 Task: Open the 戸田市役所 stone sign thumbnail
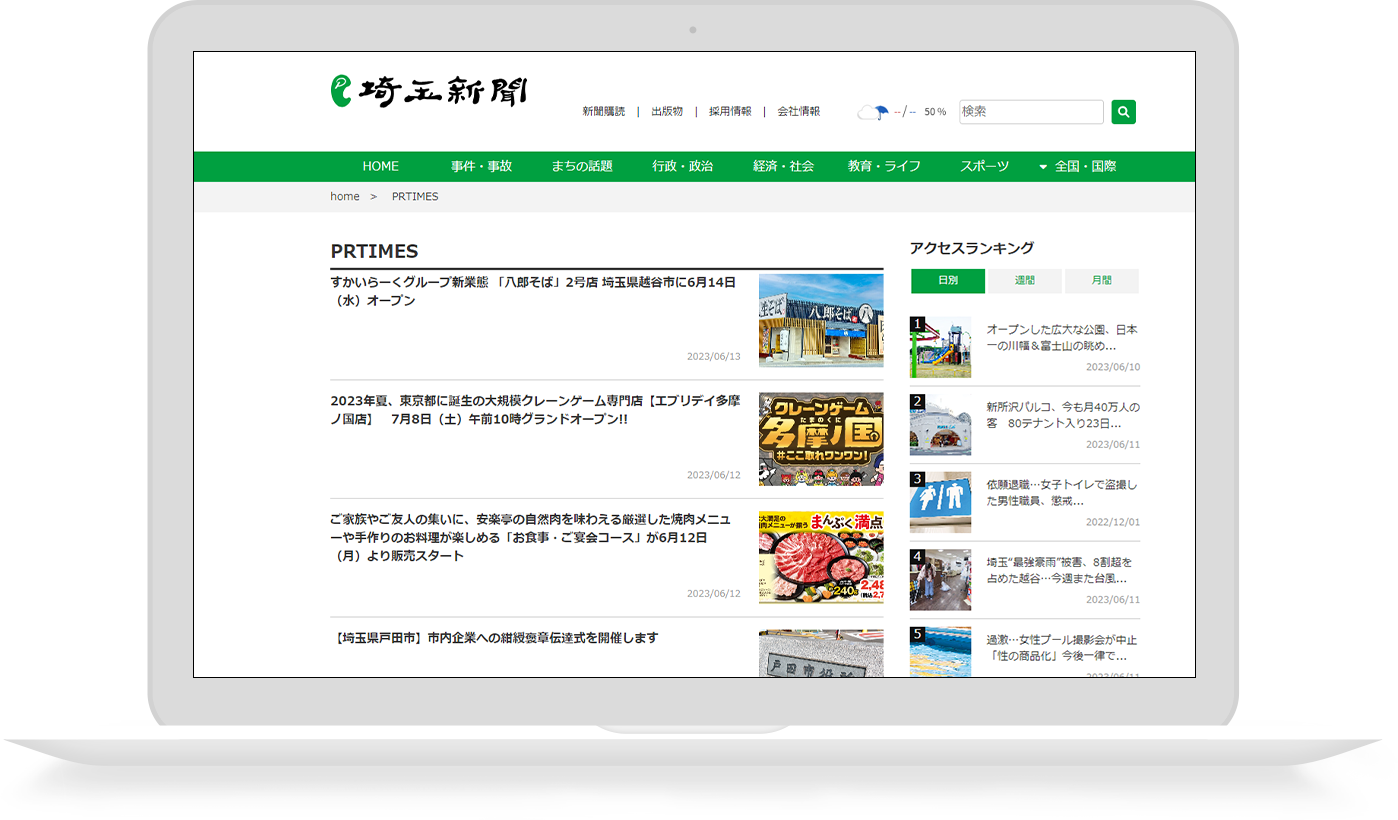click(821, 653)
